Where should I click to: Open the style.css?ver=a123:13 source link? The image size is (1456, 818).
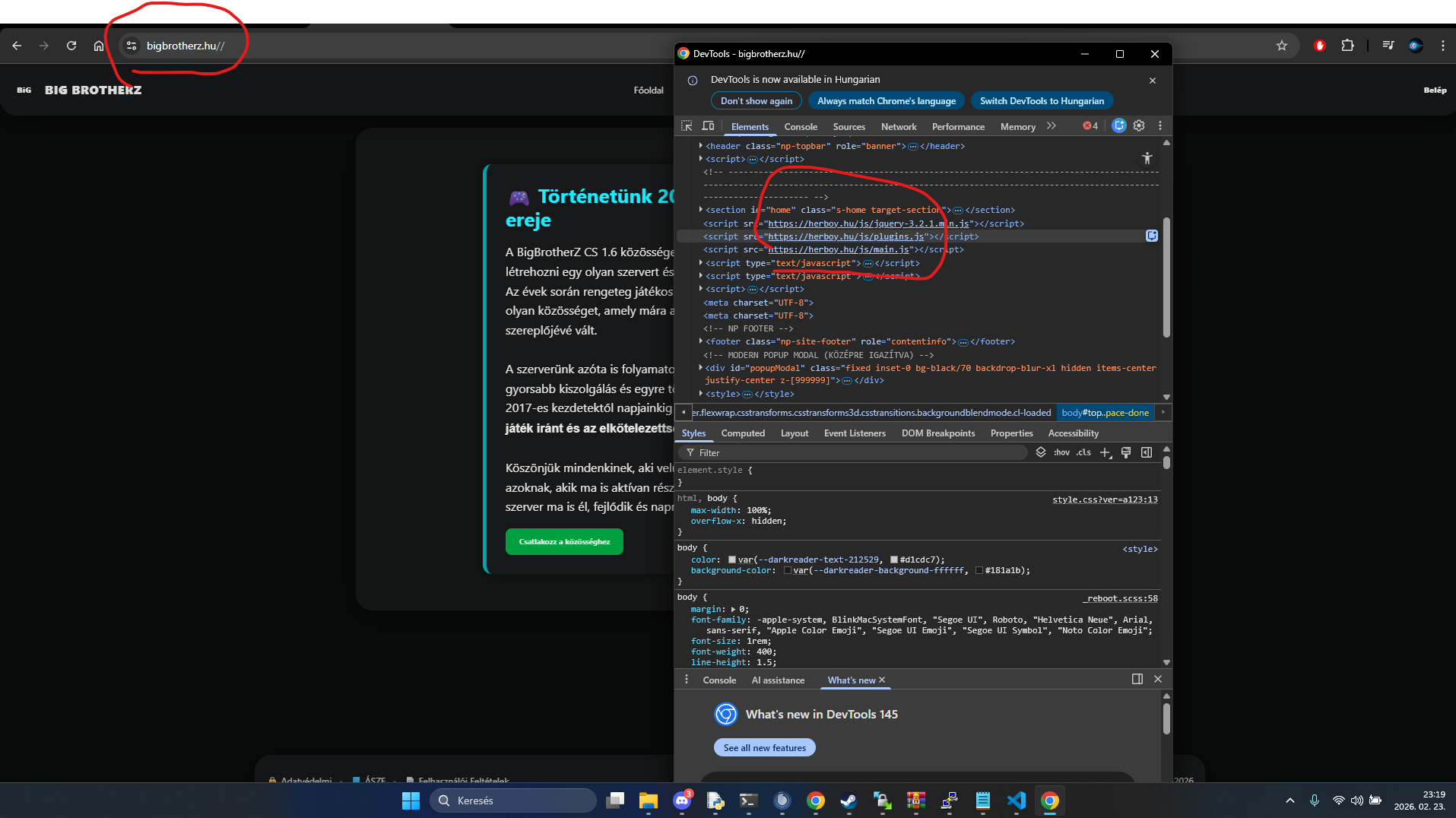[1104, 499]
